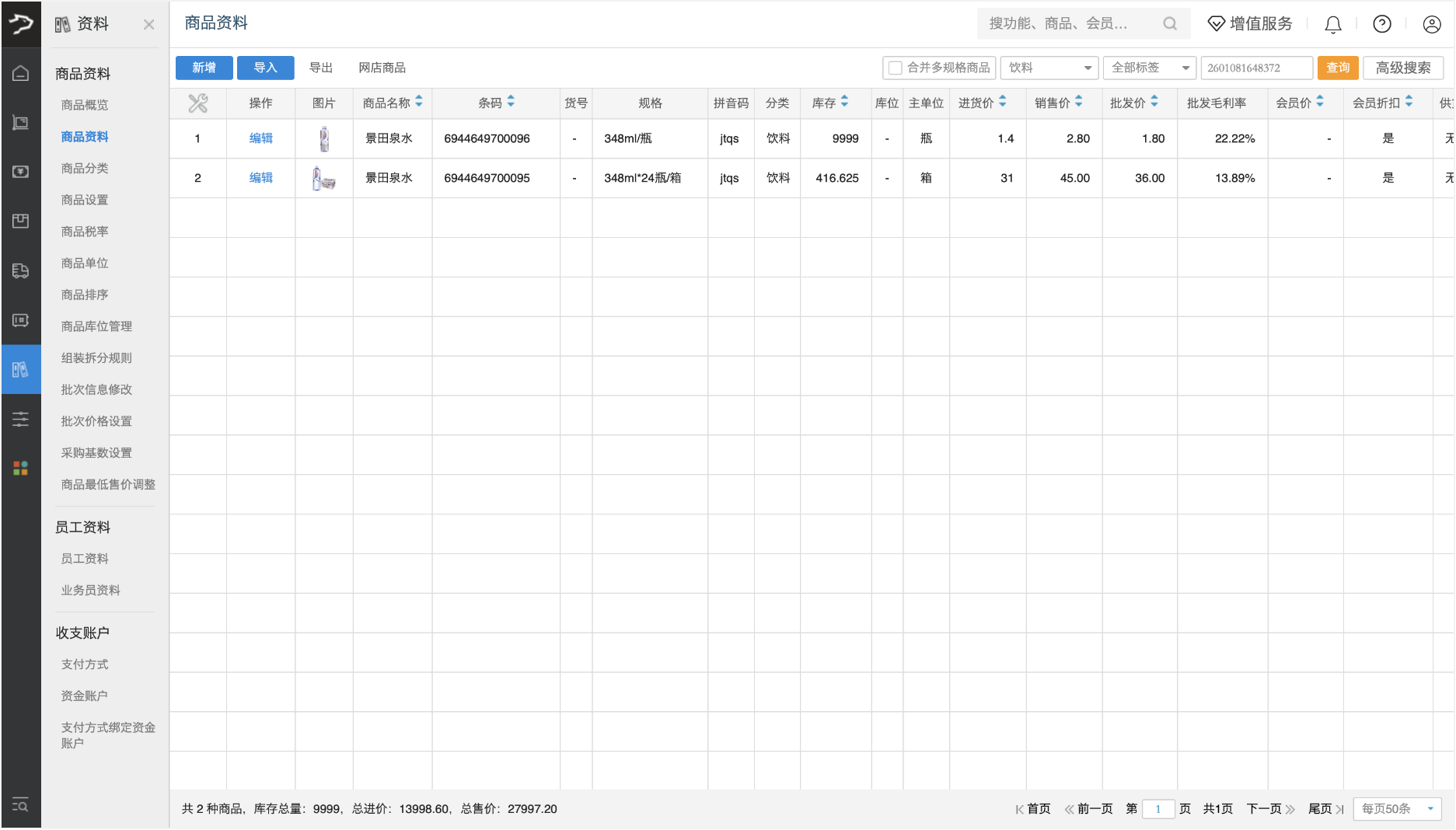Expand the 全部标签 tag dropdown
This screenshot has height=830, width=1456.
coord(1149,68)
